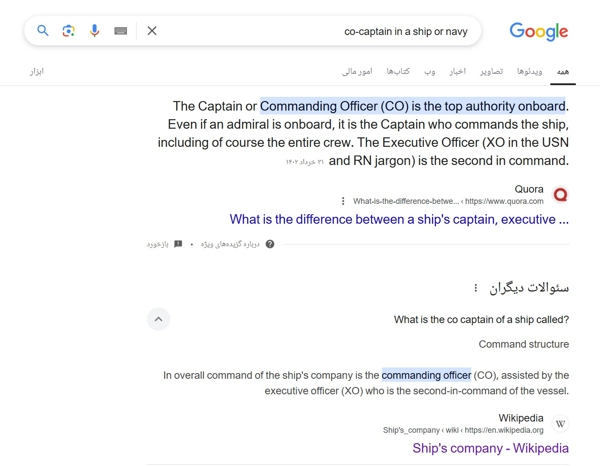600x466 pixels.
Task: Click the Quora favicon
Action: tap(560, 194)
